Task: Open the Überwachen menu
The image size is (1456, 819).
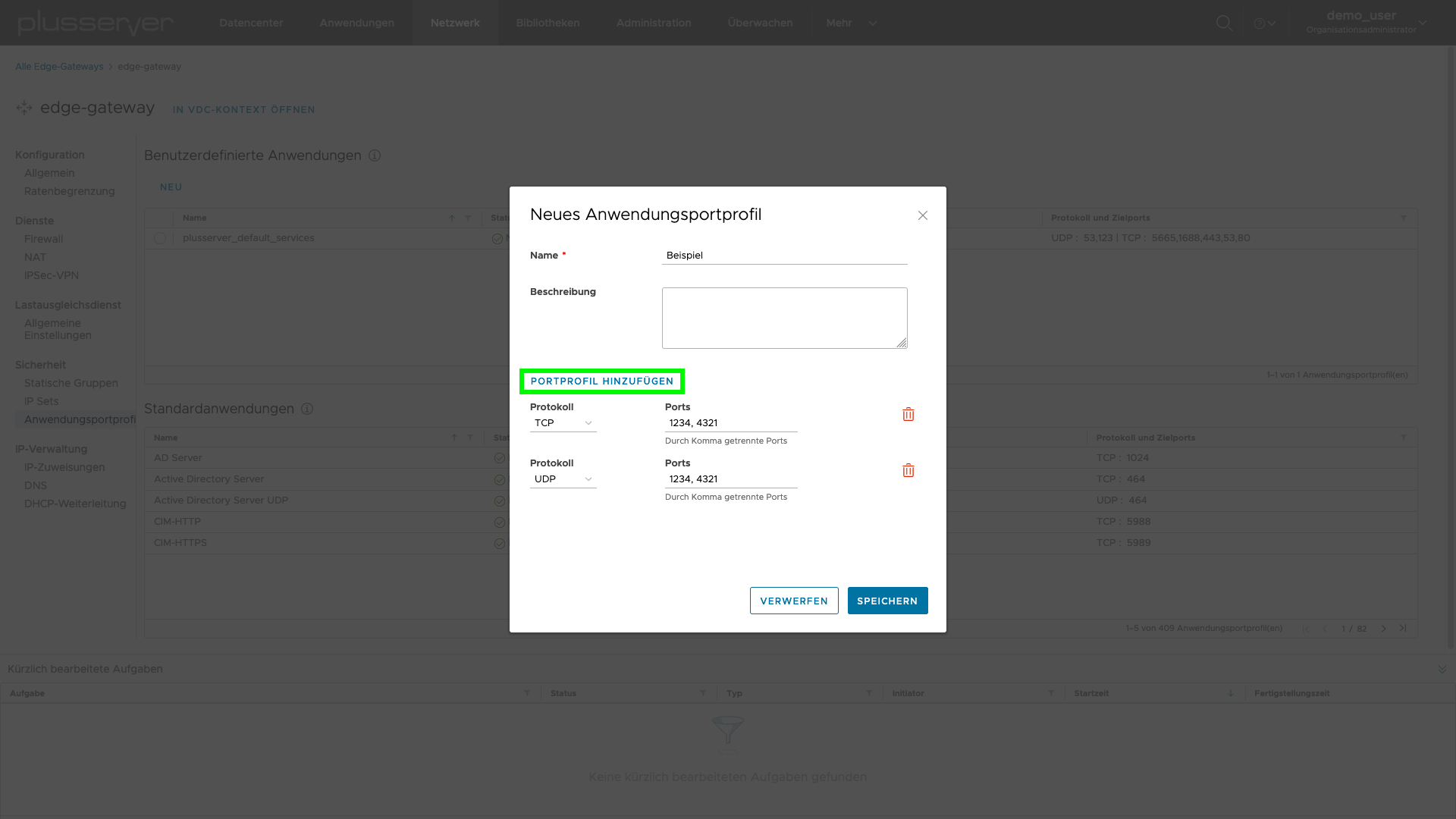Action: [x=760, y=23]
